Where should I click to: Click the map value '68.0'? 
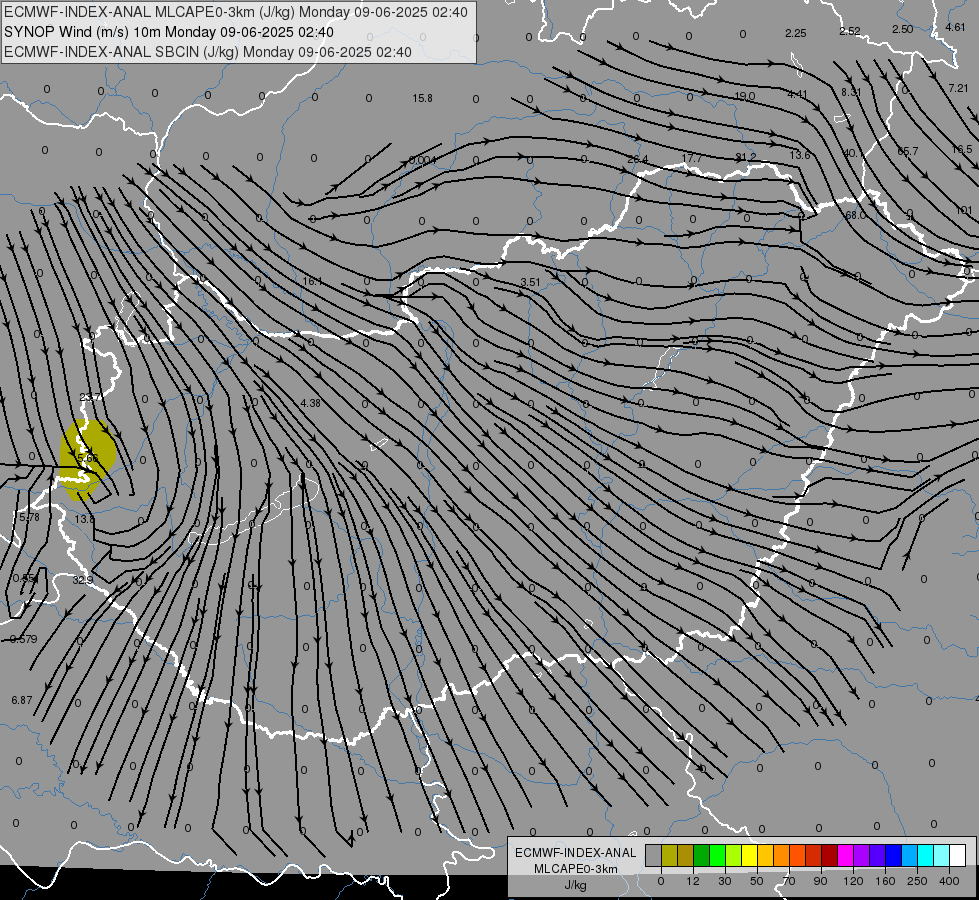tap(855, 215)
